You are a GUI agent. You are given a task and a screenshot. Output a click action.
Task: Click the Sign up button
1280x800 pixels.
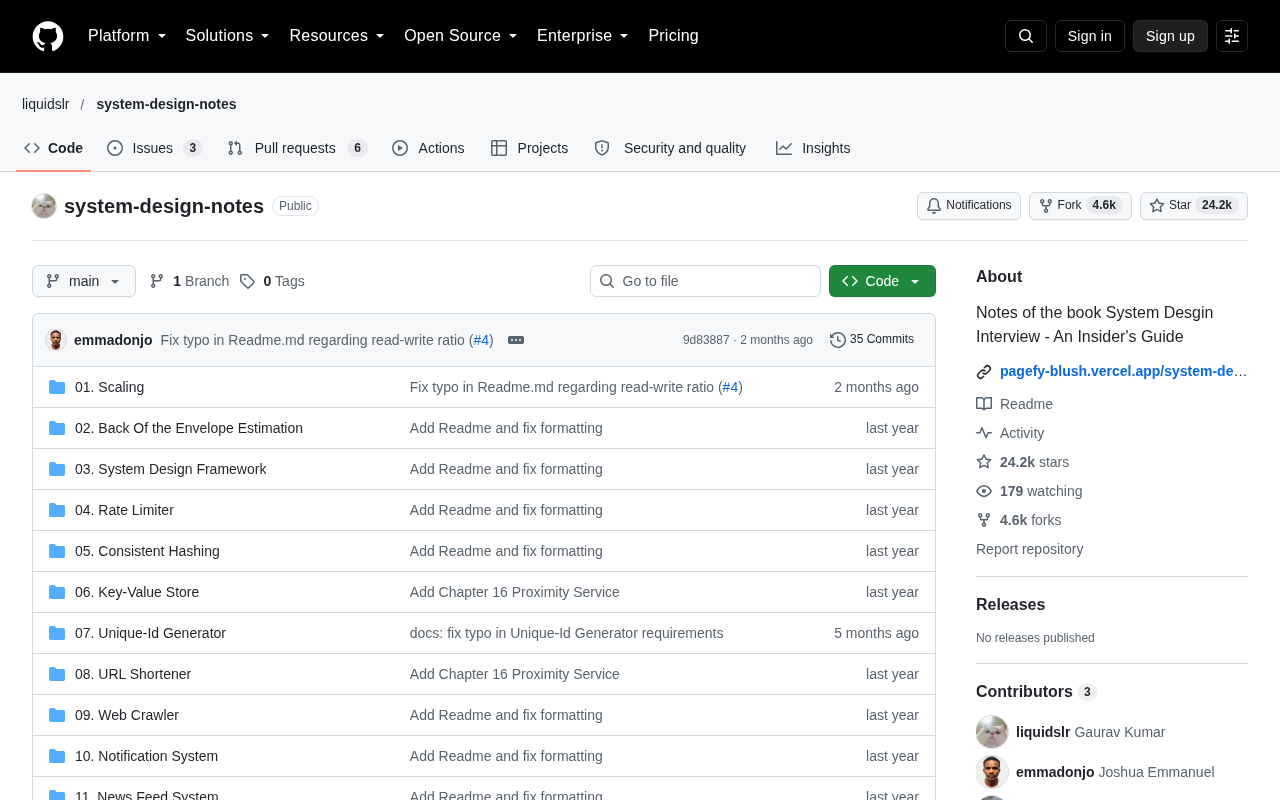(1170, 36)
